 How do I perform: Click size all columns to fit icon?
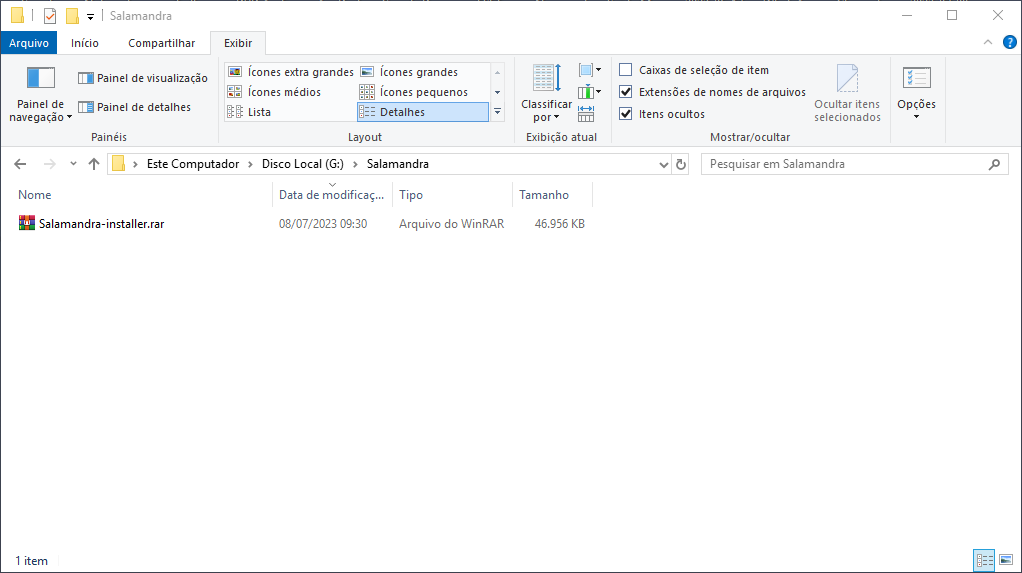pos(586,114)
